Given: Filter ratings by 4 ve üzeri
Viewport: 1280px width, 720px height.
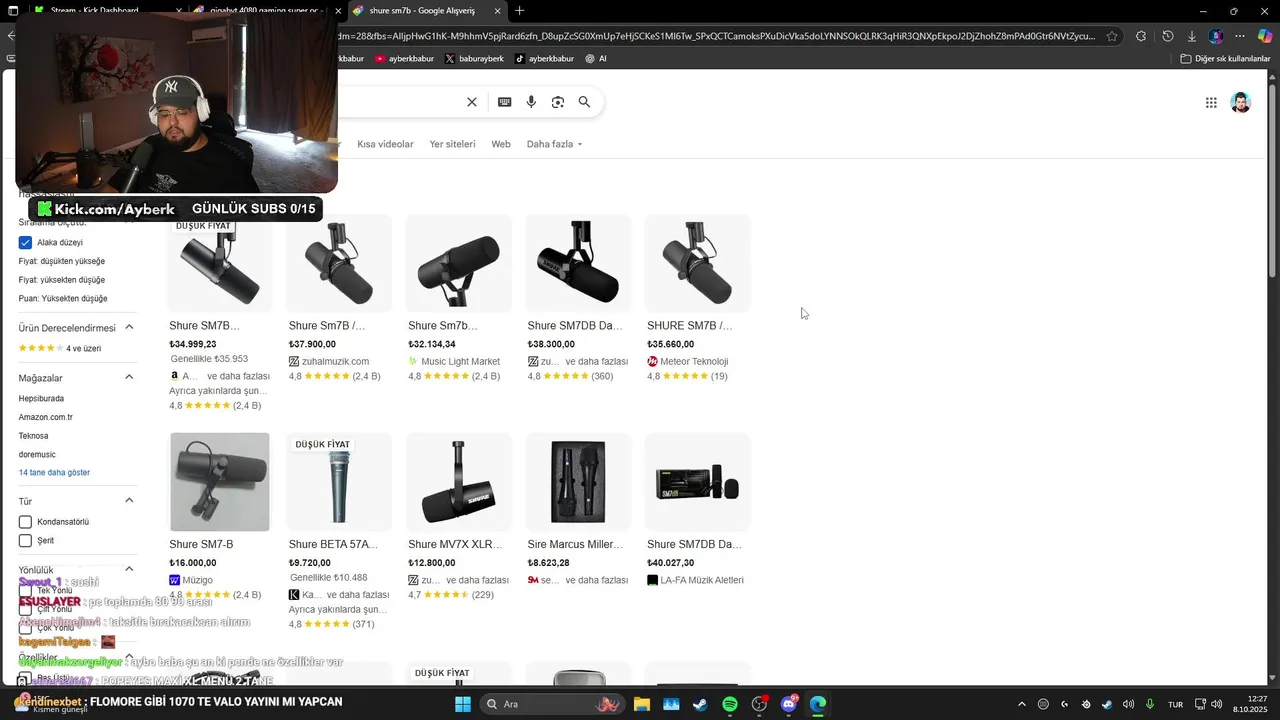Looking at the screenshot, I should coord(60,348).
